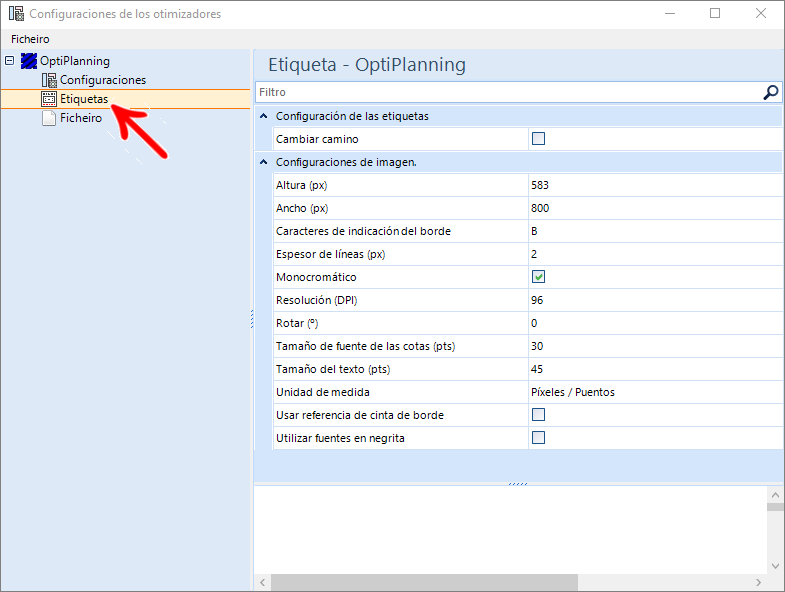Click the Filtro search field

pyautogui.click(x=508, y=92)
